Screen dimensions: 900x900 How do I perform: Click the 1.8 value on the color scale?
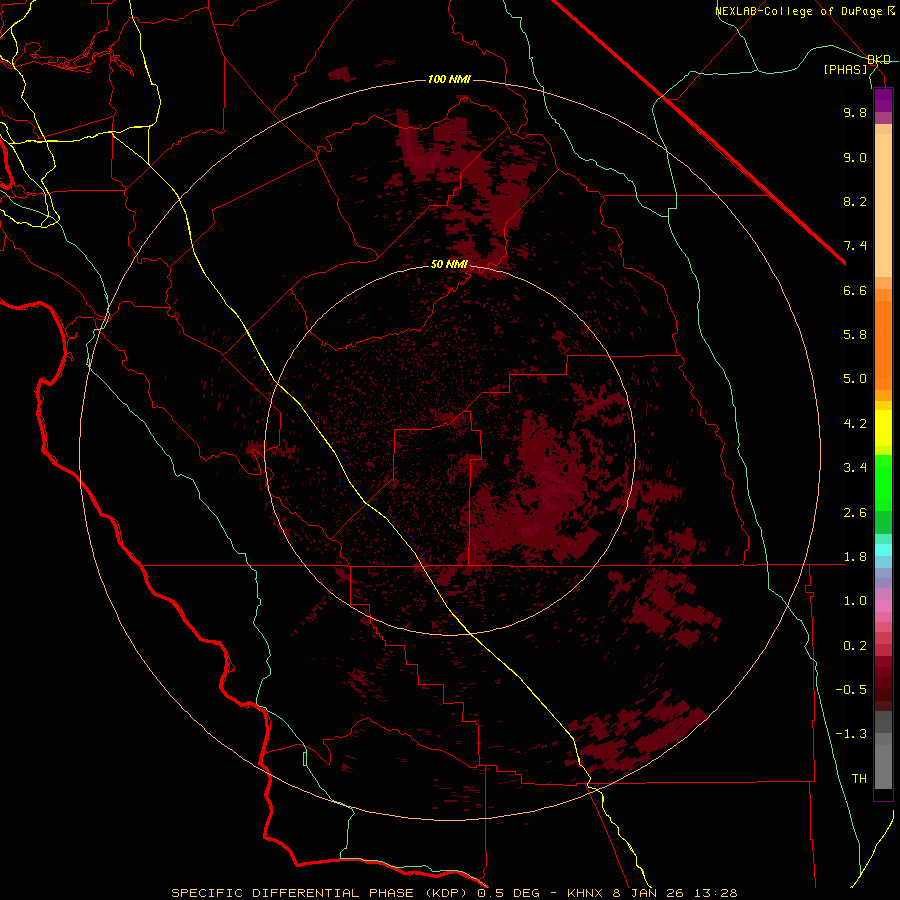pos(855,557)
